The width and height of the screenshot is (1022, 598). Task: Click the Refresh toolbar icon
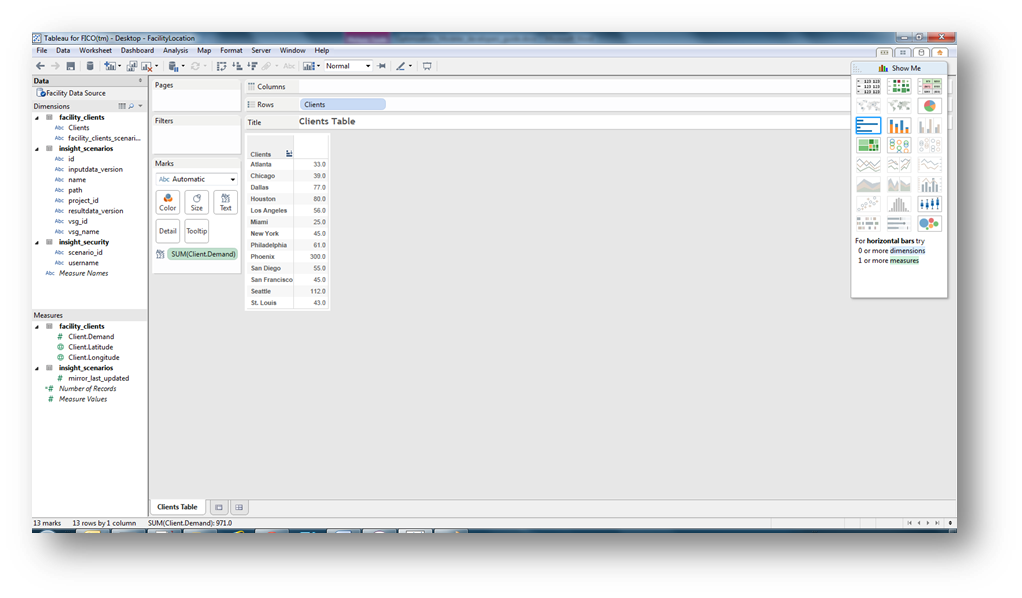coord(195,66)
